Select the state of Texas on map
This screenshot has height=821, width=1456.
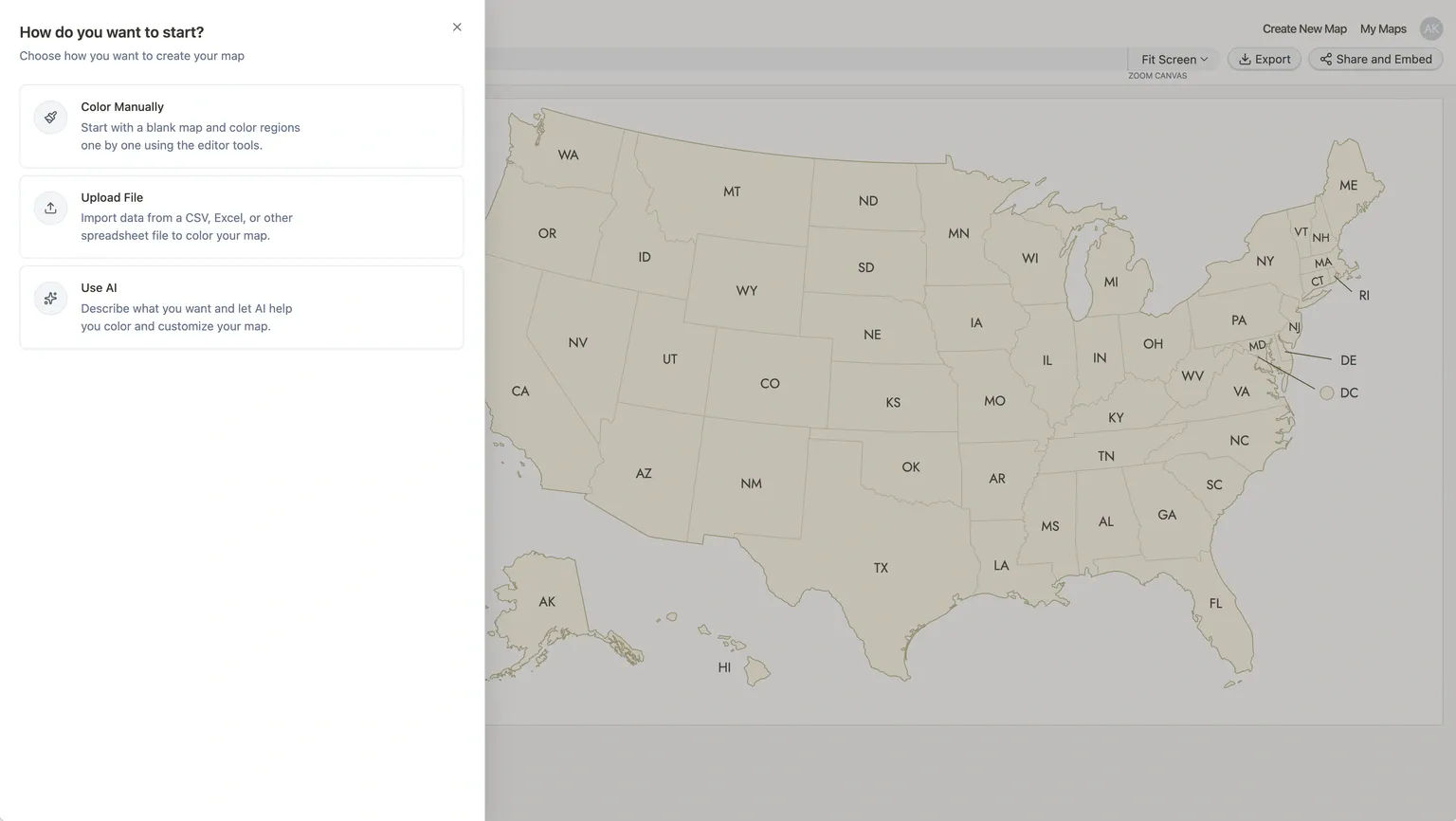881,568
